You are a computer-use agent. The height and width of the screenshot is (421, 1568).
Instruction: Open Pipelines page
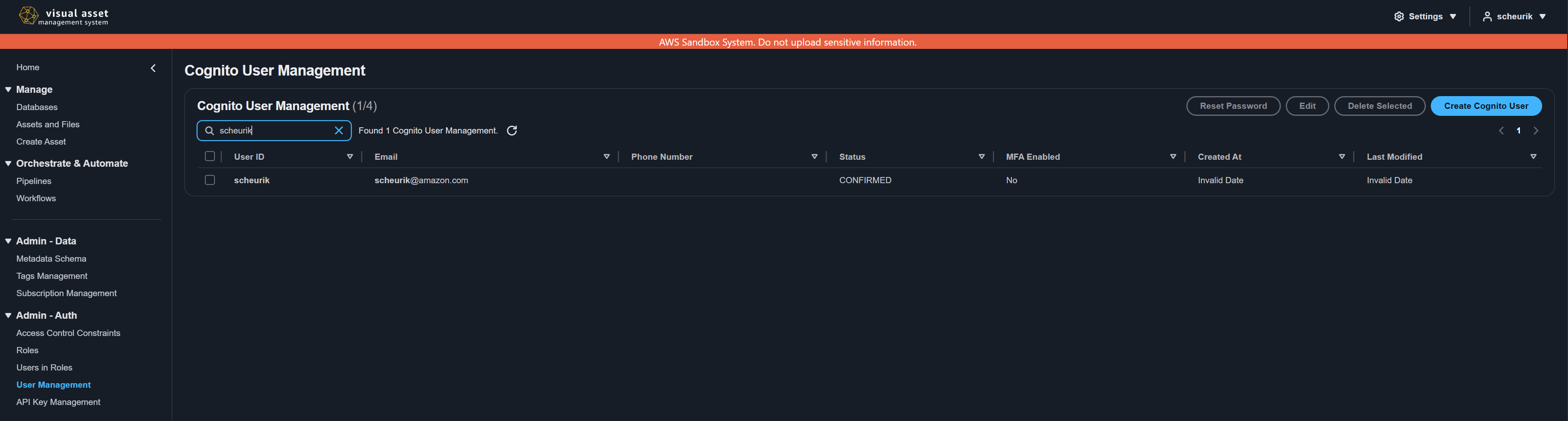(34, 181)
